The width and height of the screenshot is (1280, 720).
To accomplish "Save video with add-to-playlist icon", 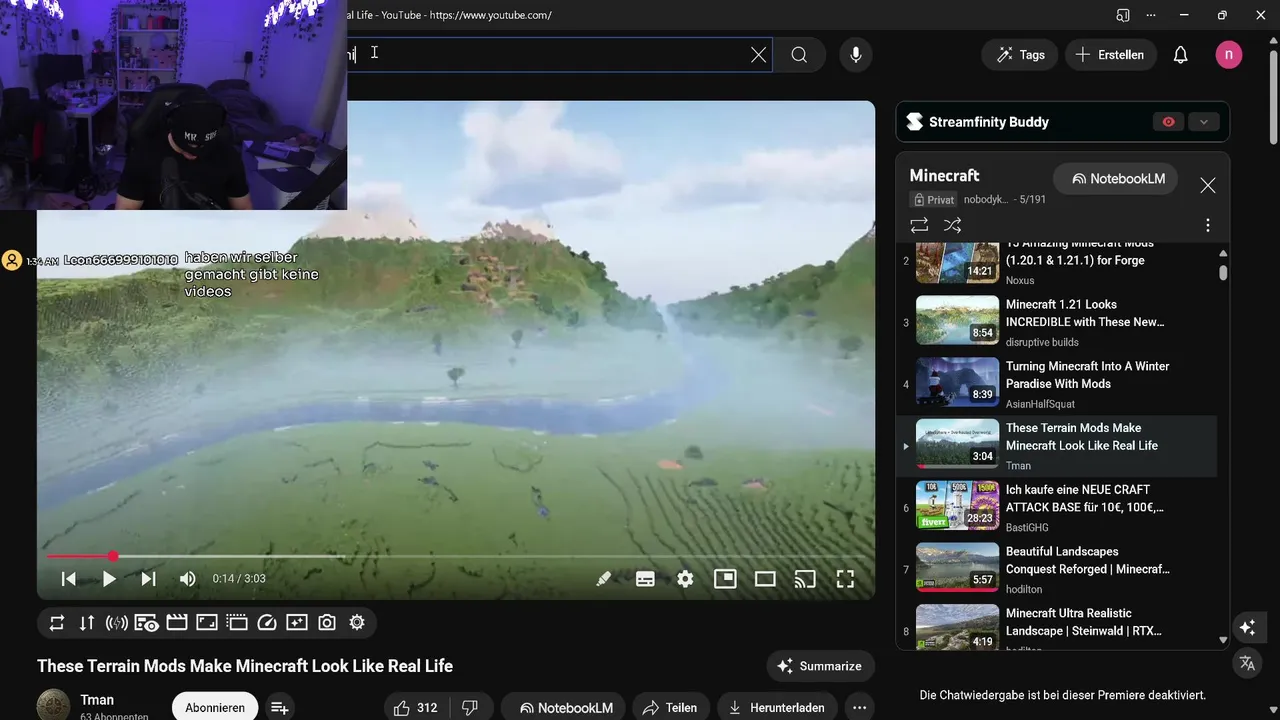I will pos(280,708).
